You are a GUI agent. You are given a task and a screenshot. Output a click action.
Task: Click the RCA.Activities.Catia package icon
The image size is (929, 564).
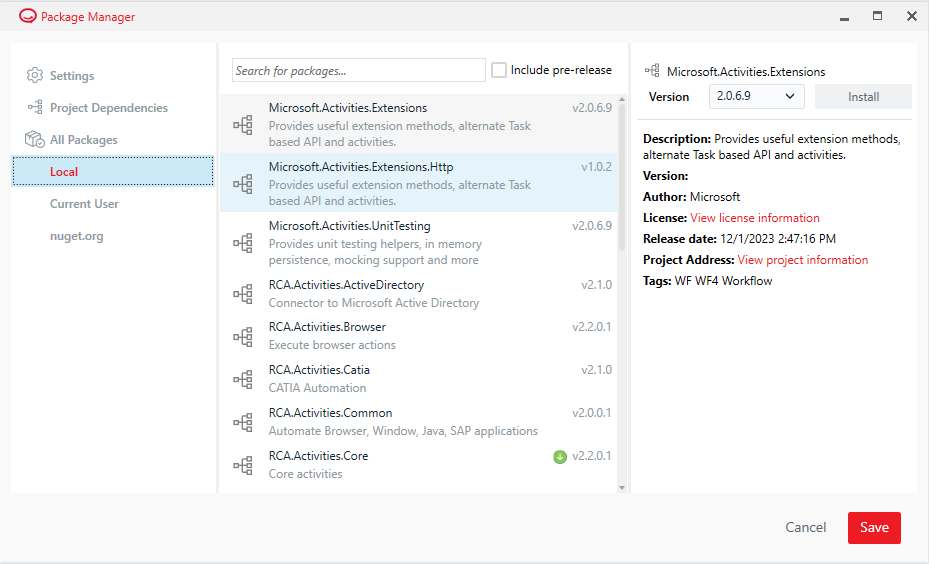[243, 379]
